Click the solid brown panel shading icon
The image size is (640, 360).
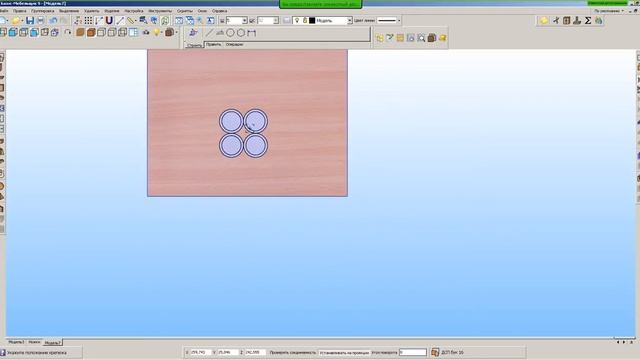[x=80, y=32]
